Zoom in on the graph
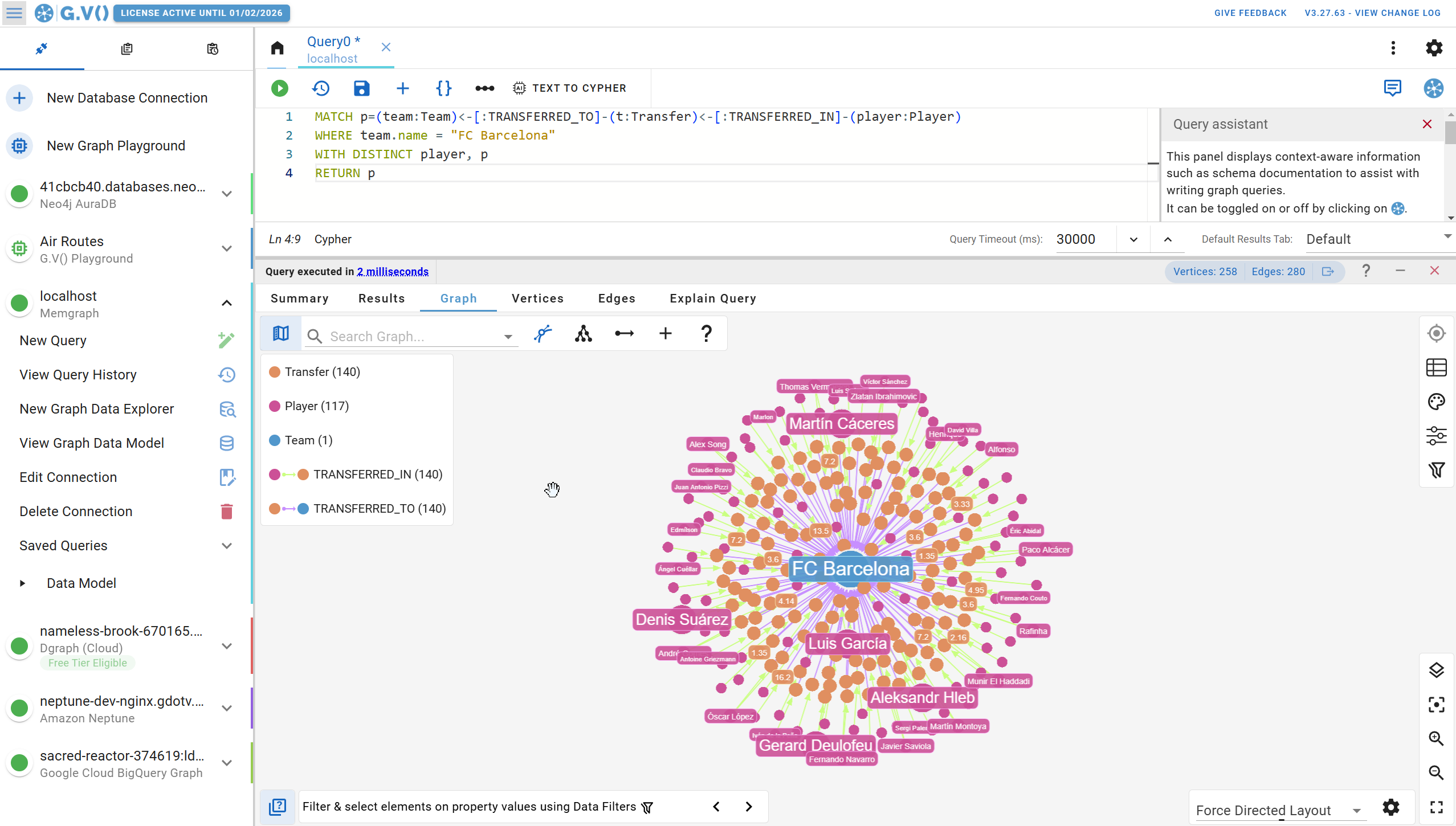Screen dimensions: 1456x826 pos(1437,739)
